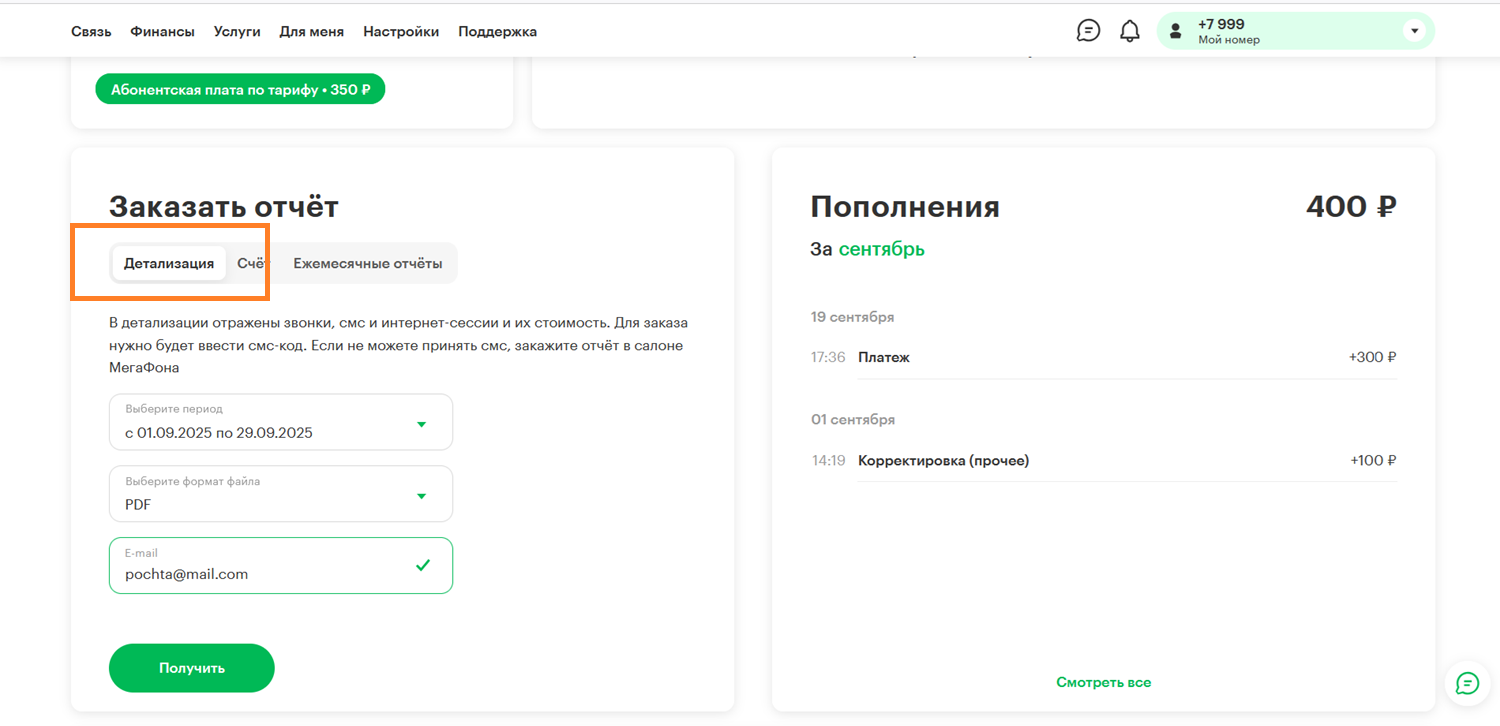The width and height of the screenshot is (1500, 726).
Task: Select 'Детализация' tab
Action: pos(167,263)
